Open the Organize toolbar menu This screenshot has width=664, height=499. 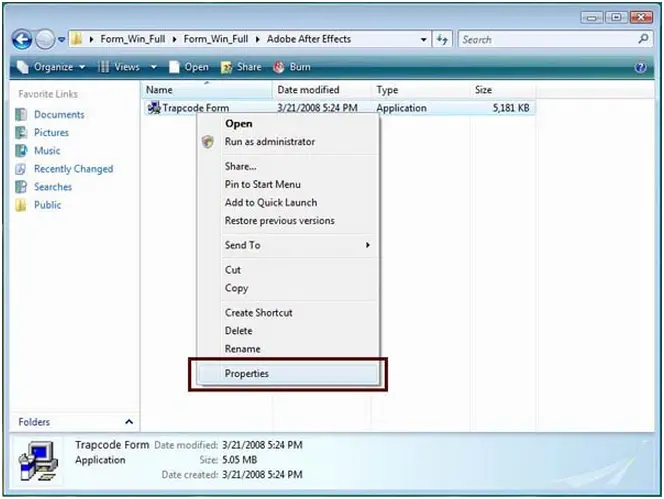51,67
